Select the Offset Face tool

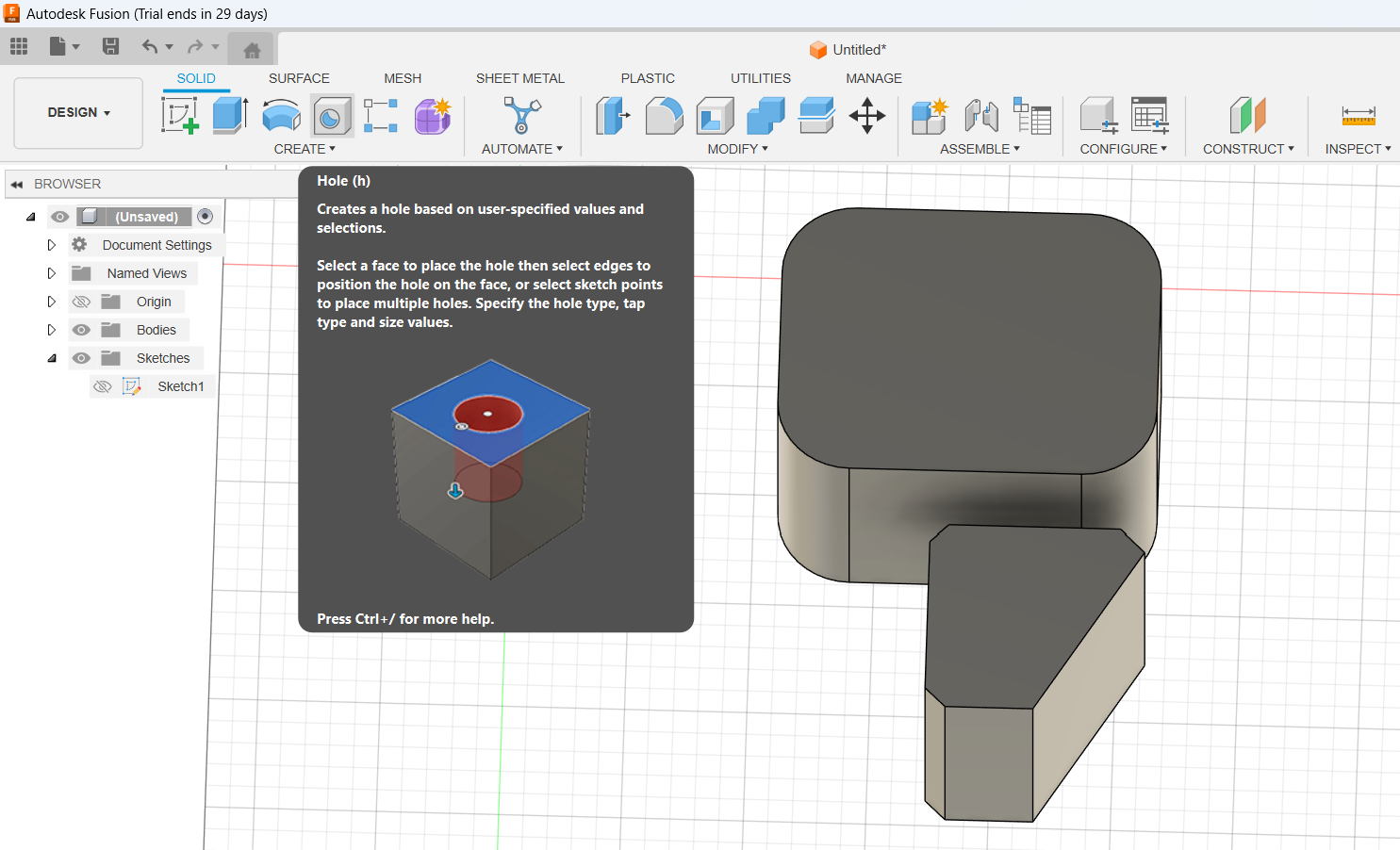816,116
